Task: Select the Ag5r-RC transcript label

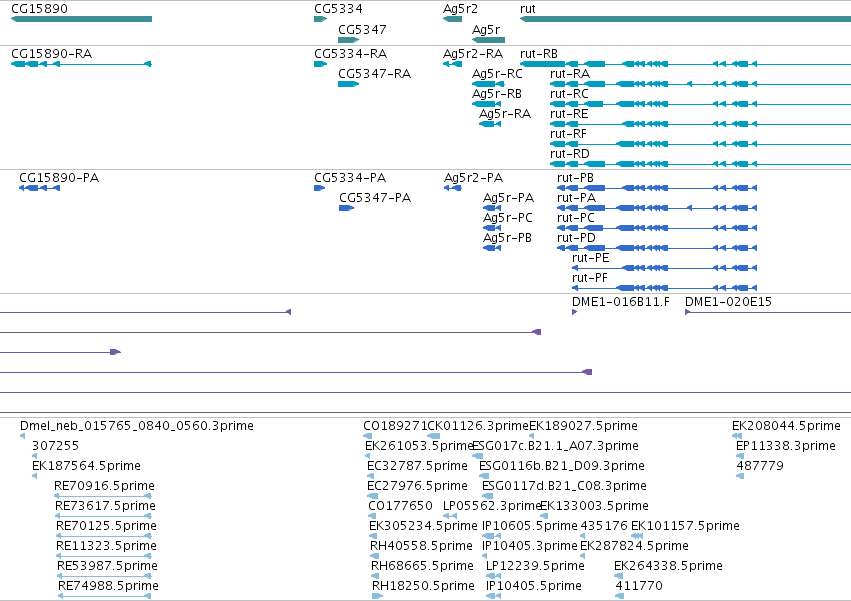Action: 497,74
